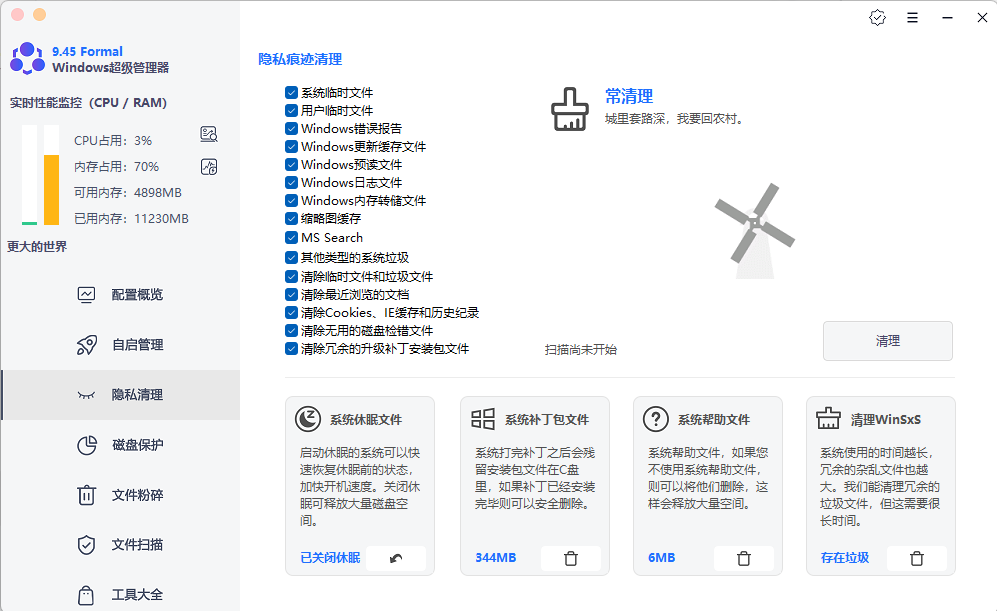Click the delete icon next to 344MB
The height and width of the screenshot is (611, 997).
click(571, 558)
